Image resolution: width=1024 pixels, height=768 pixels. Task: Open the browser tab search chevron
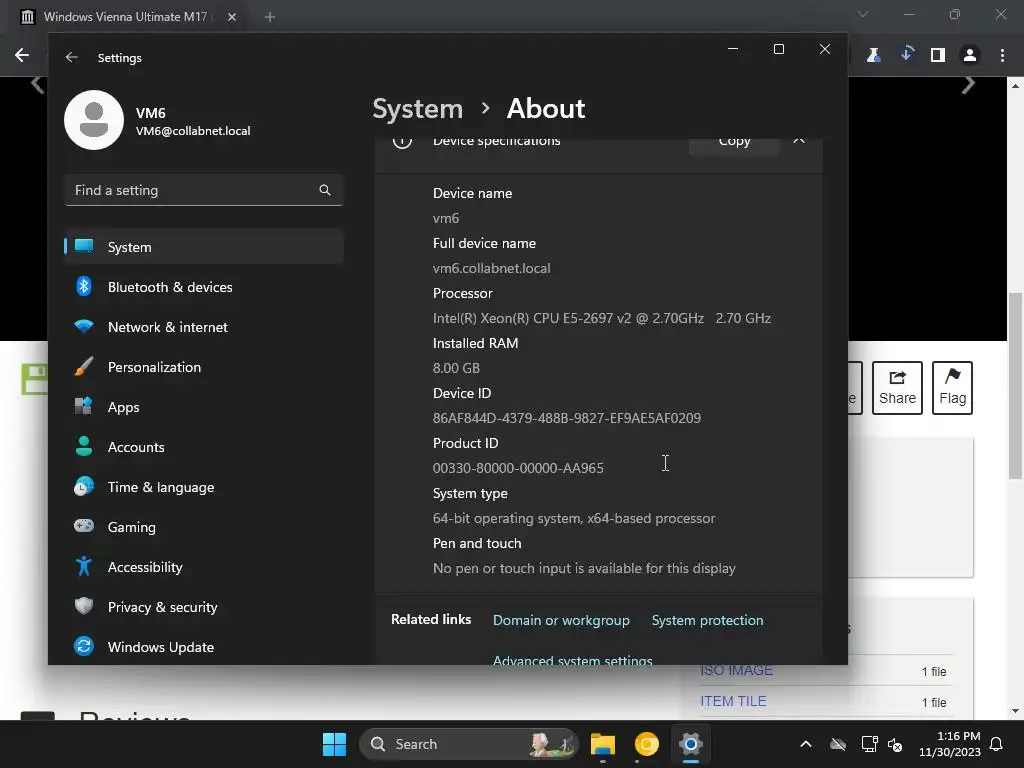pyautogui.click(x=863, y=14)
